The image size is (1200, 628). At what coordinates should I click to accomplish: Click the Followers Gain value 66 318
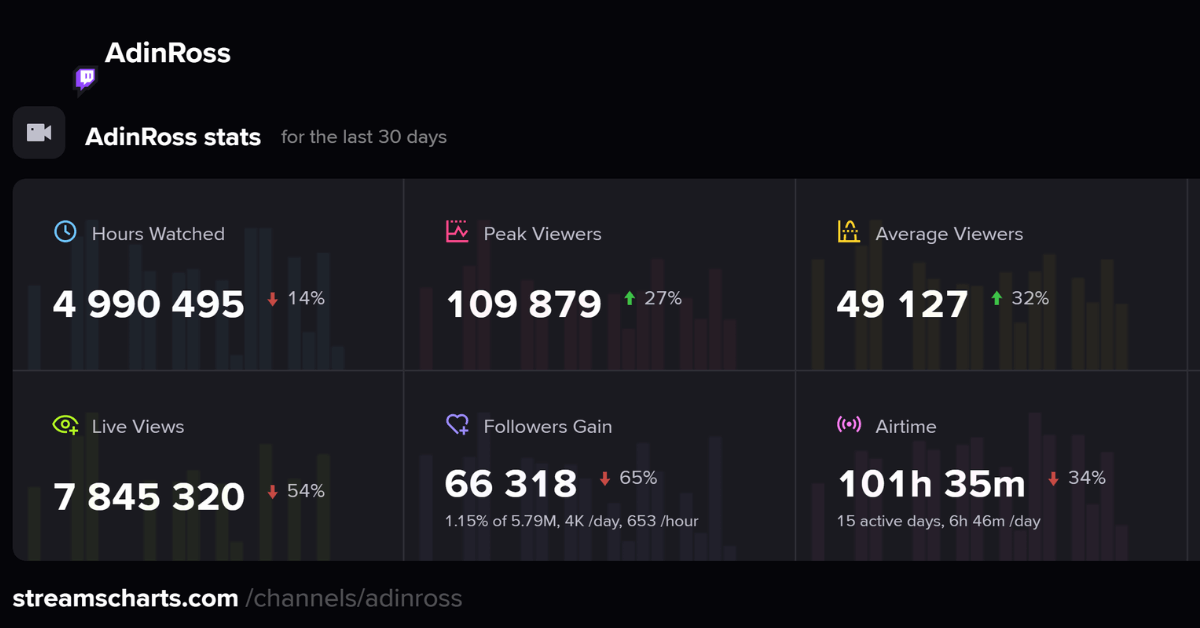pyautogui.click(x=511, y=484)
